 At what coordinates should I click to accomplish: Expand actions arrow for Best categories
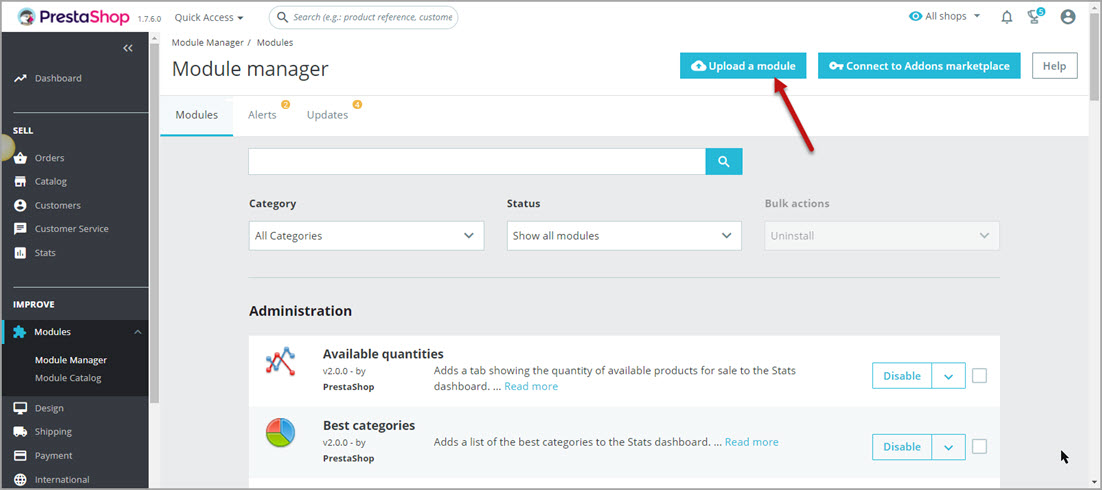pos(948,447)
